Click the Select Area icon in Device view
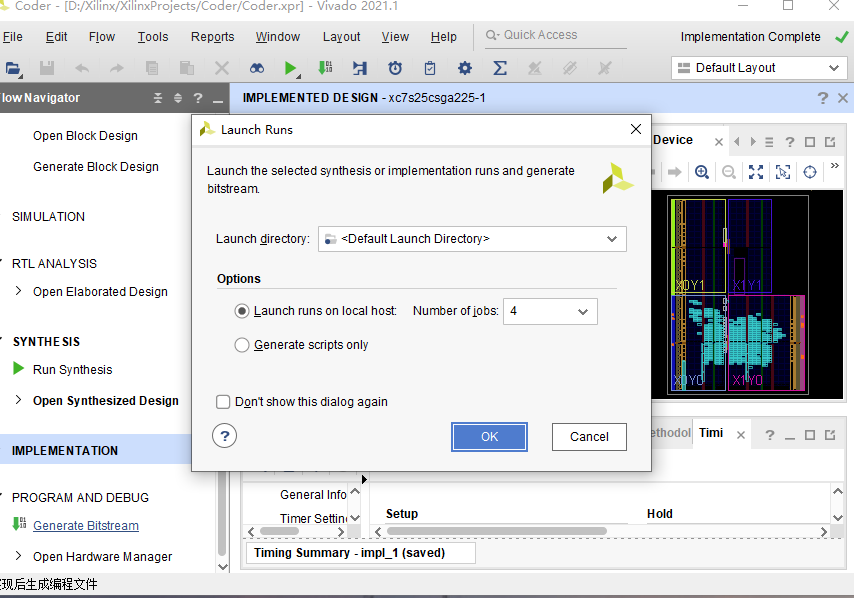The height and width of the screenshot is (598, 854). coord(783,172)
